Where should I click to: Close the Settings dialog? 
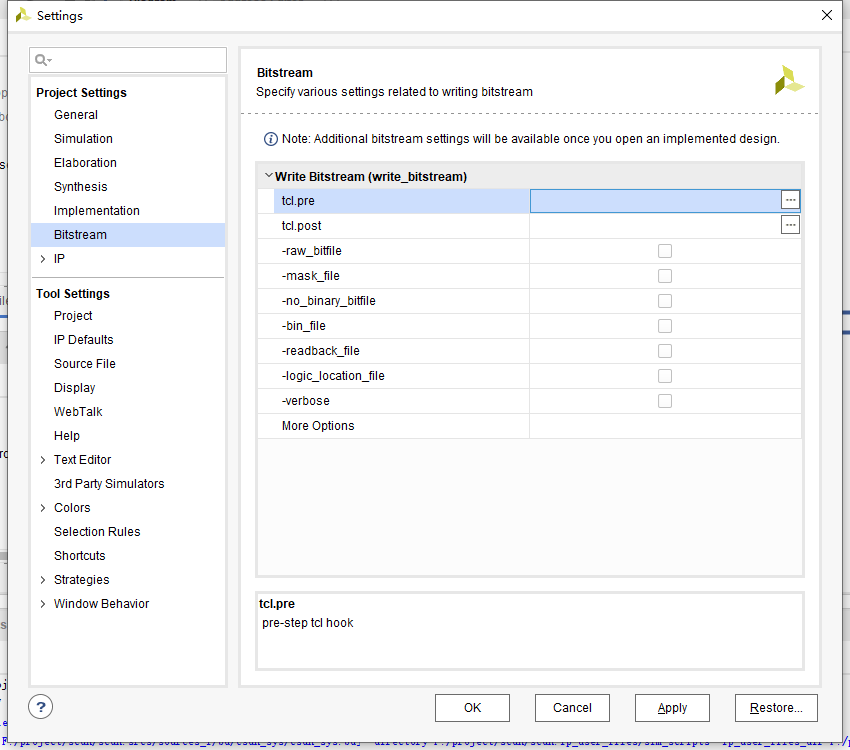[827, 15]
